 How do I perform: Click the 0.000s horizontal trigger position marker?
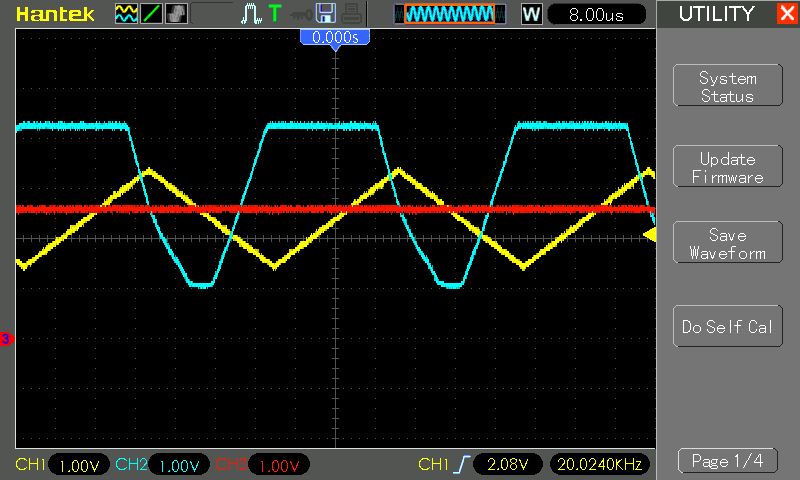(335, 38)
